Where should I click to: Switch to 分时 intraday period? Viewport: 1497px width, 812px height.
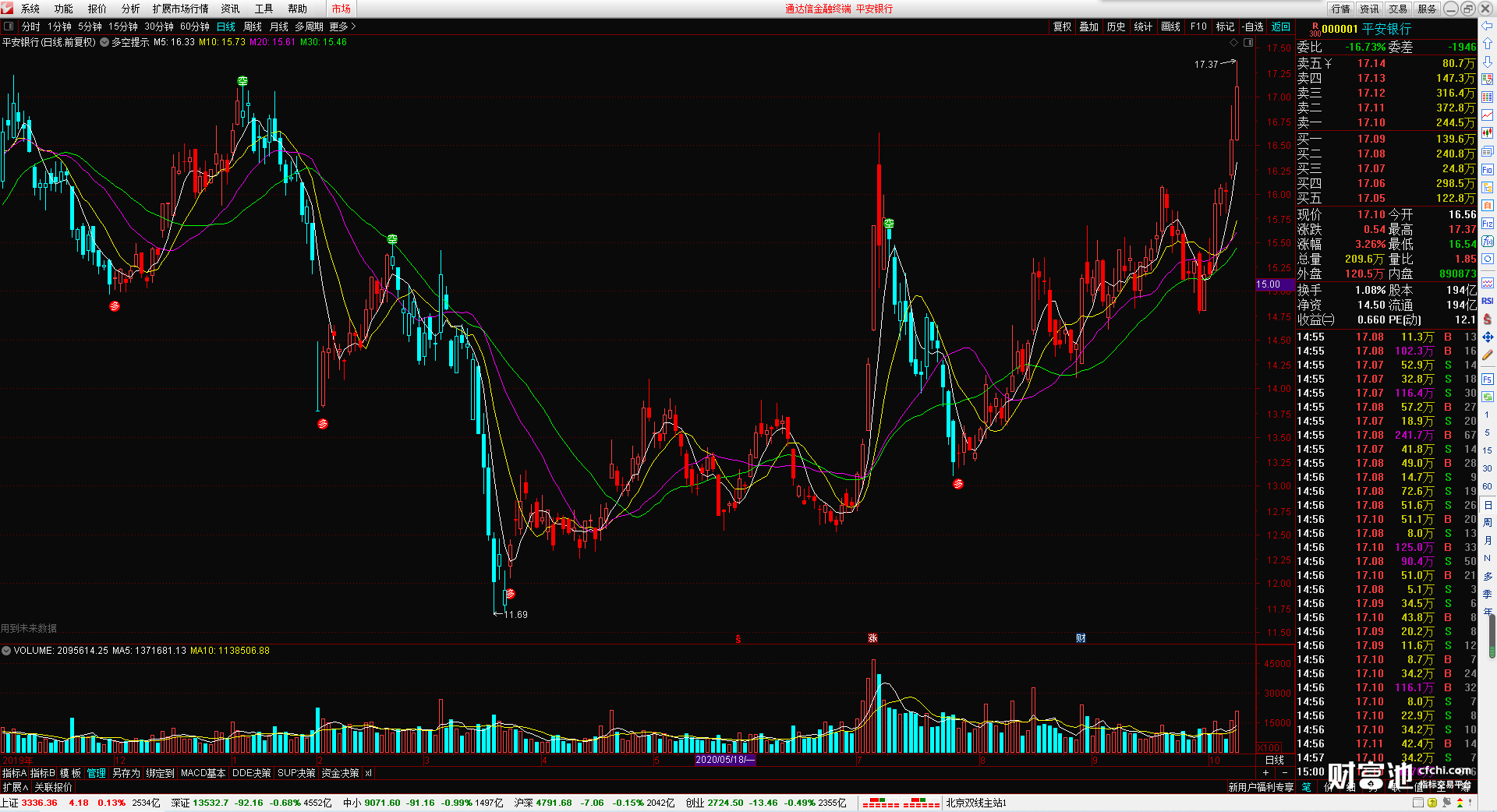[31, 26]
